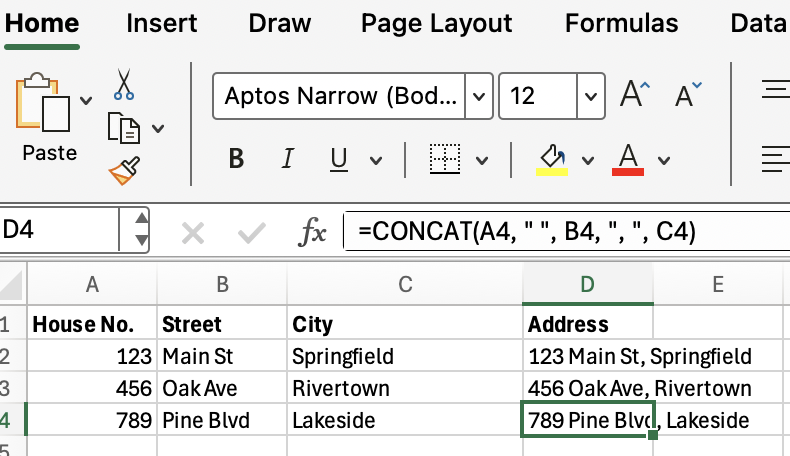Copy selection with the Copy icon
The image size is (790, 456).
click(x=123, y=128)
